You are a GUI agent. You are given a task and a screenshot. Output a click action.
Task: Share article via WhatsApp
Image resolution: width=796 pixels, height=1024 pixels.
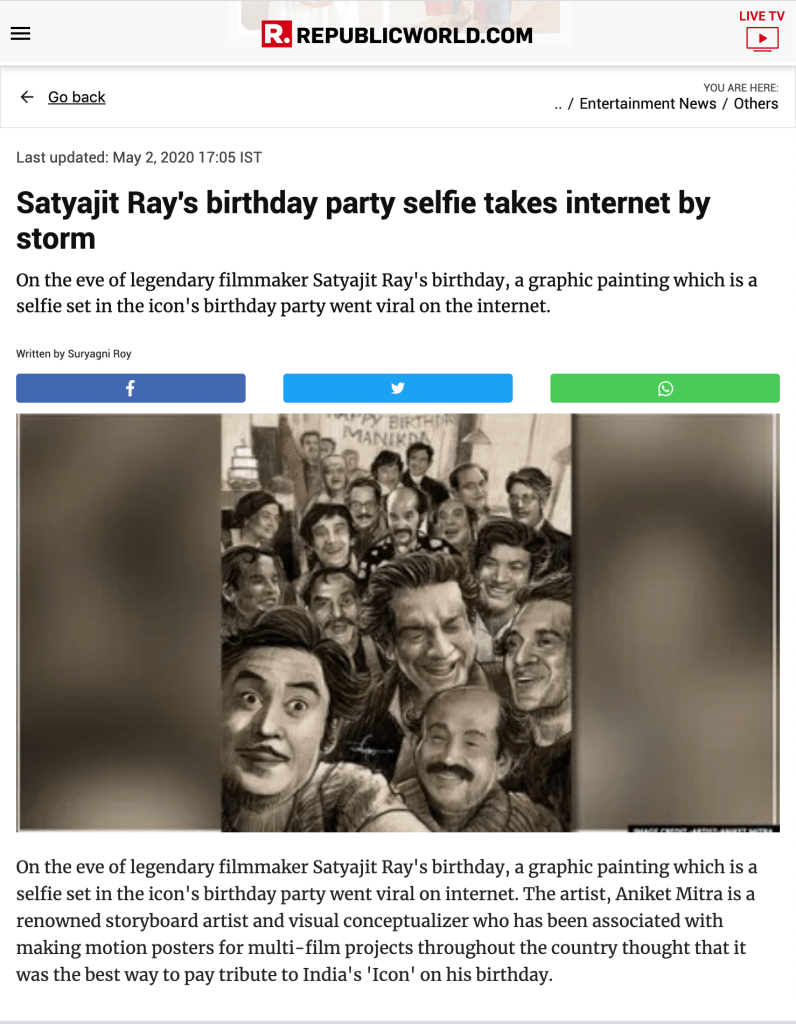point(665,388)
